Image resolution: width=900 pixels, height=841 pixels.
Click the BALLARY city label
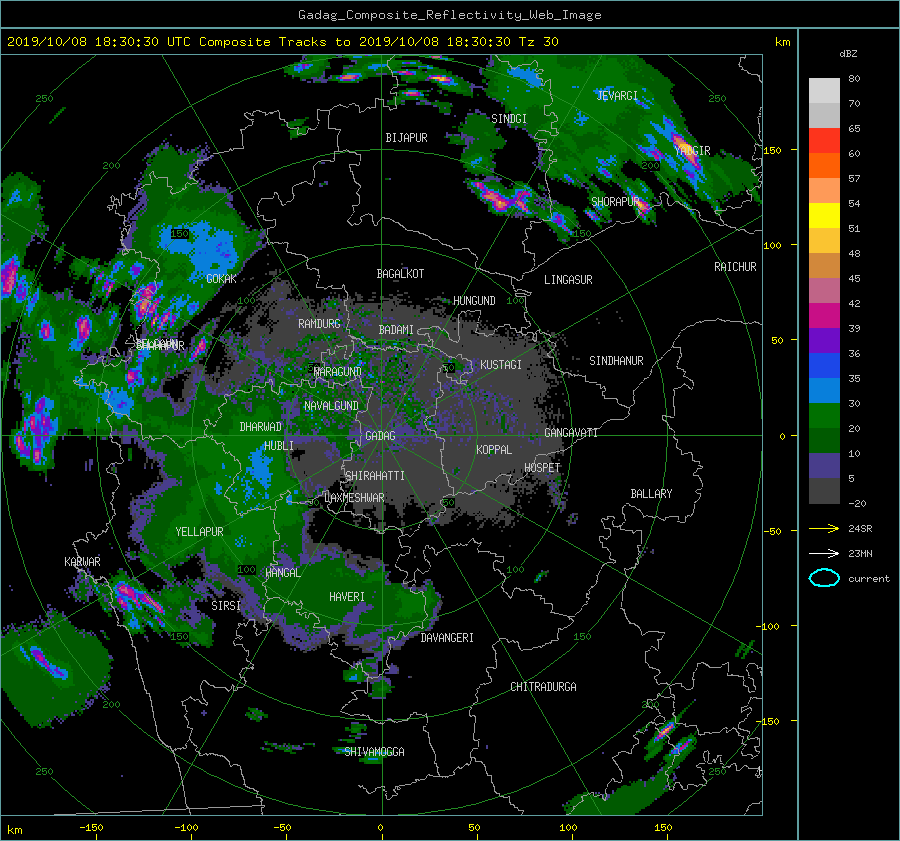pos(651,494)
